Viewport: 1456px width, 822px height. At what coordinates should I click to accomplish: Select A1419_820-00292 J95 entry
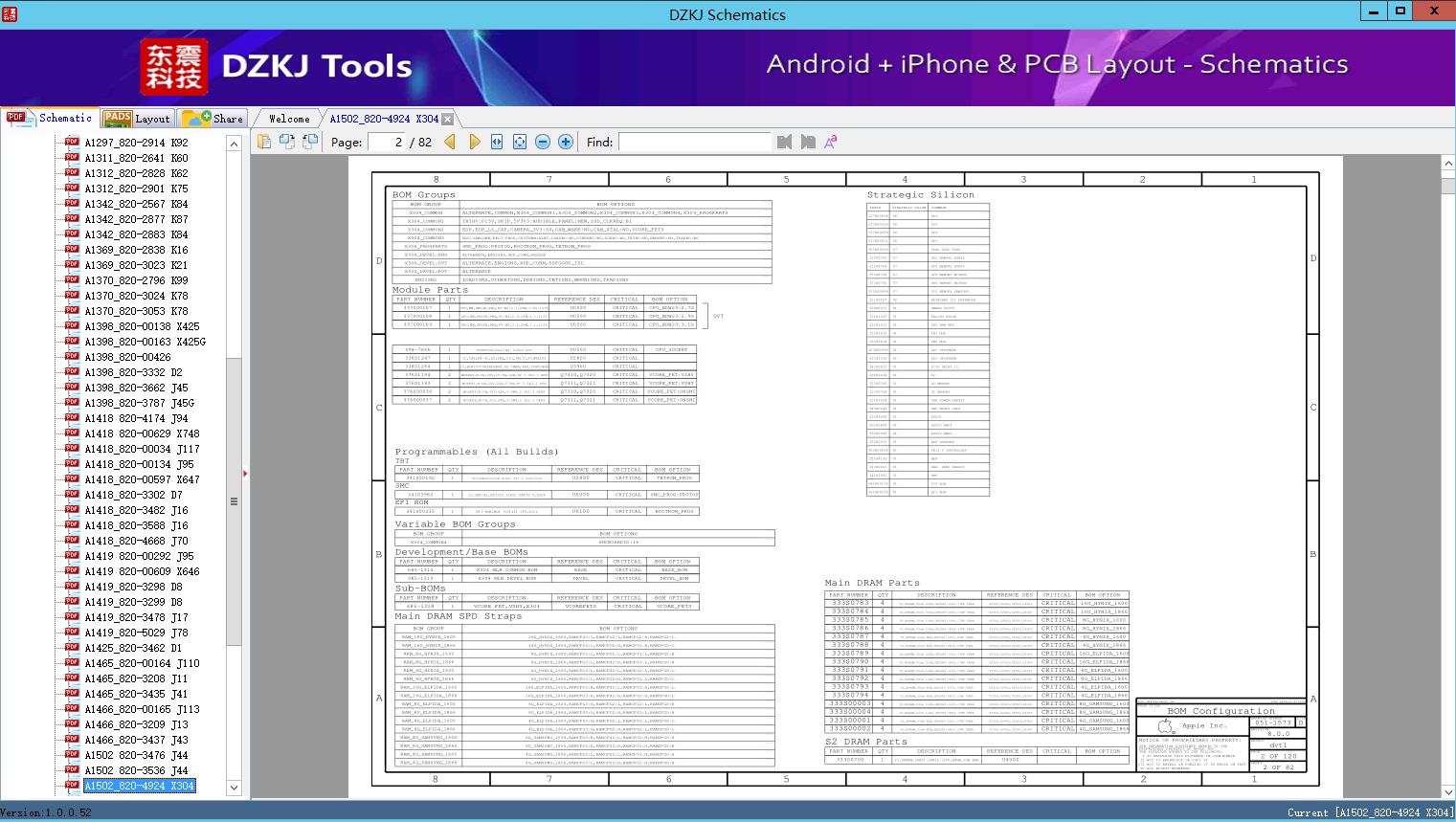click(x=139, y=556)
